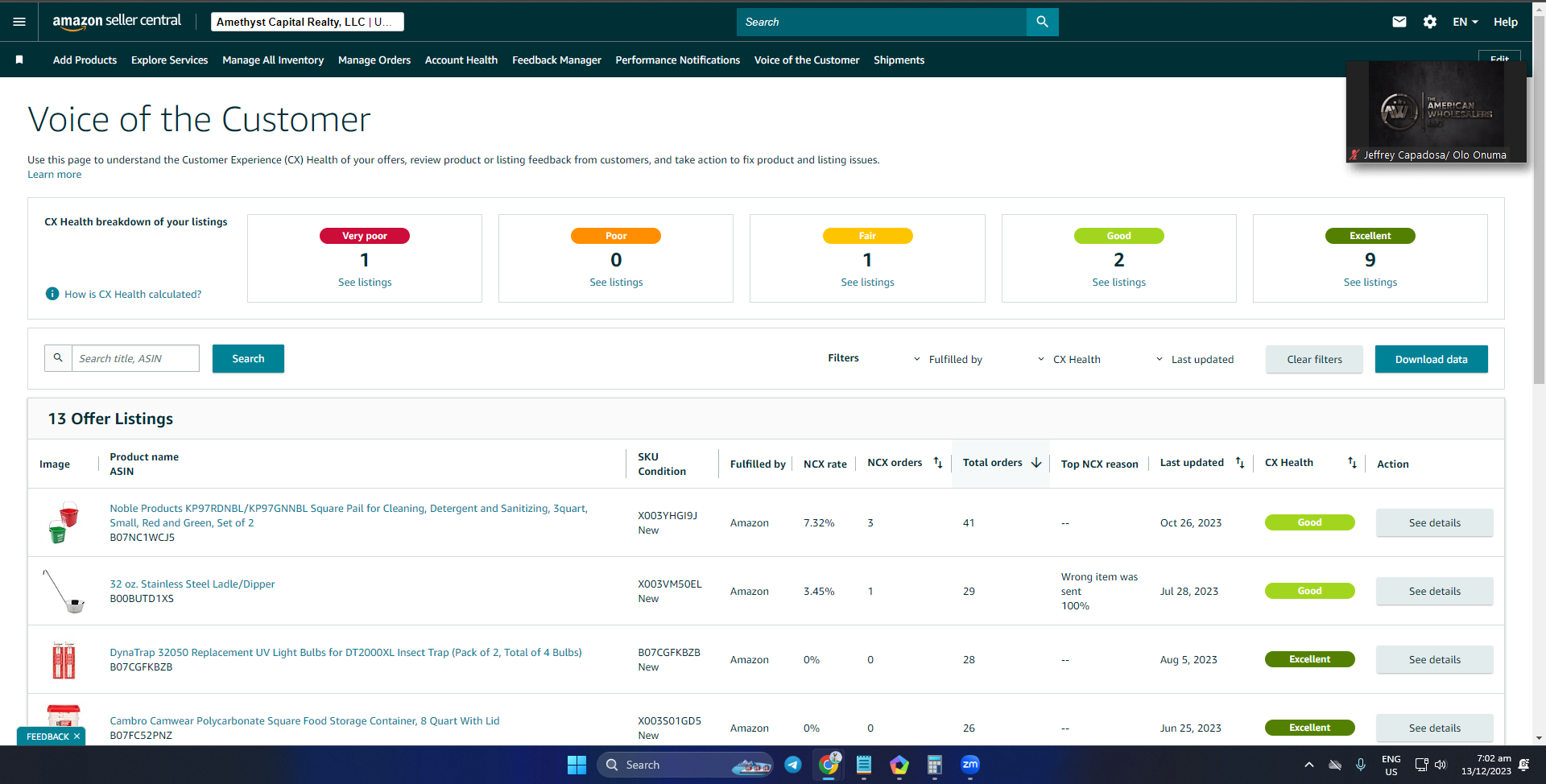Open Shipments menu item
Screen dimensions: 1546x784
point(899,60)
